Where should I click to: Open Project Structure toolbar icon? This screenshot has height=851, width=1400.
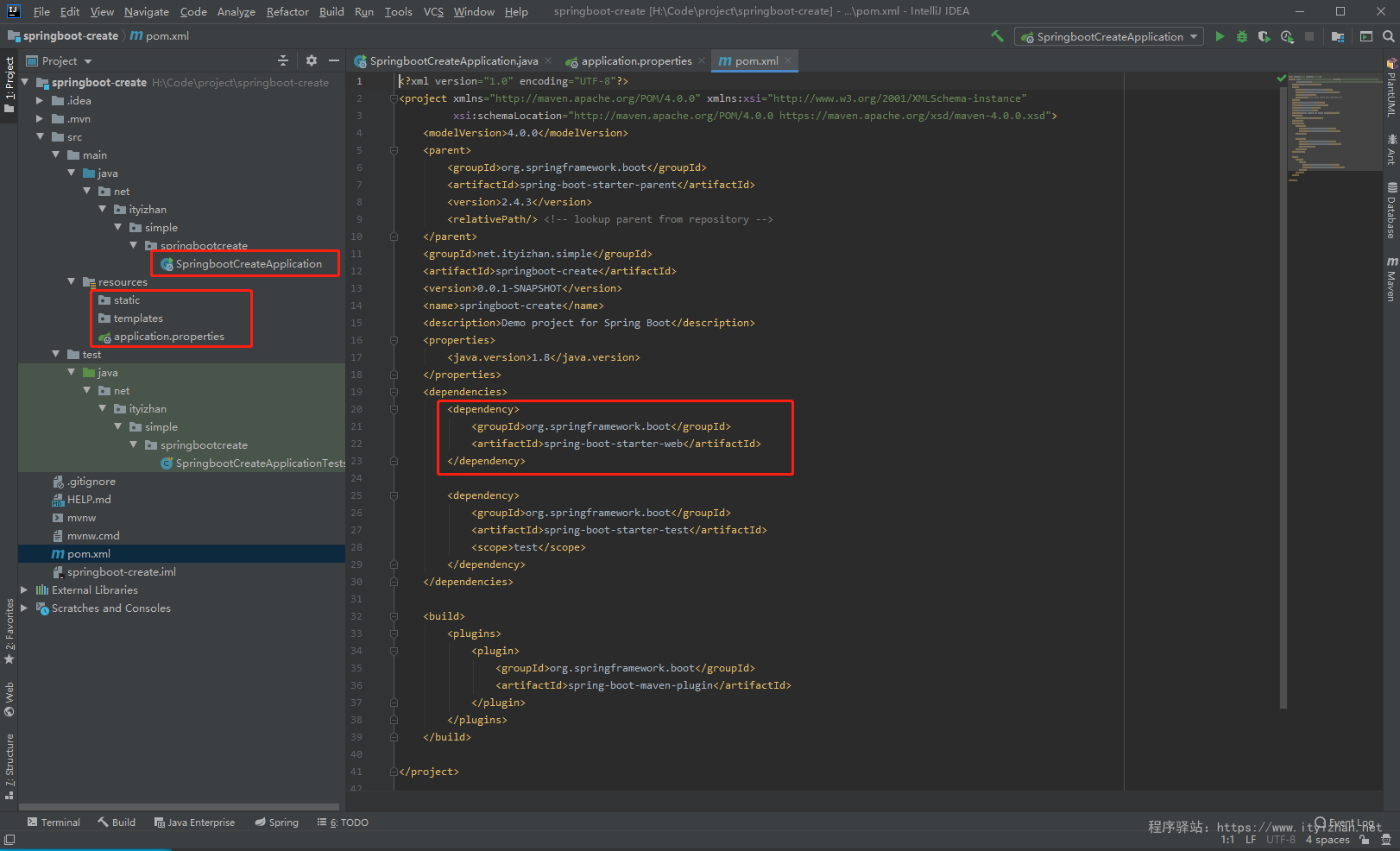(x=1338, y=36)
